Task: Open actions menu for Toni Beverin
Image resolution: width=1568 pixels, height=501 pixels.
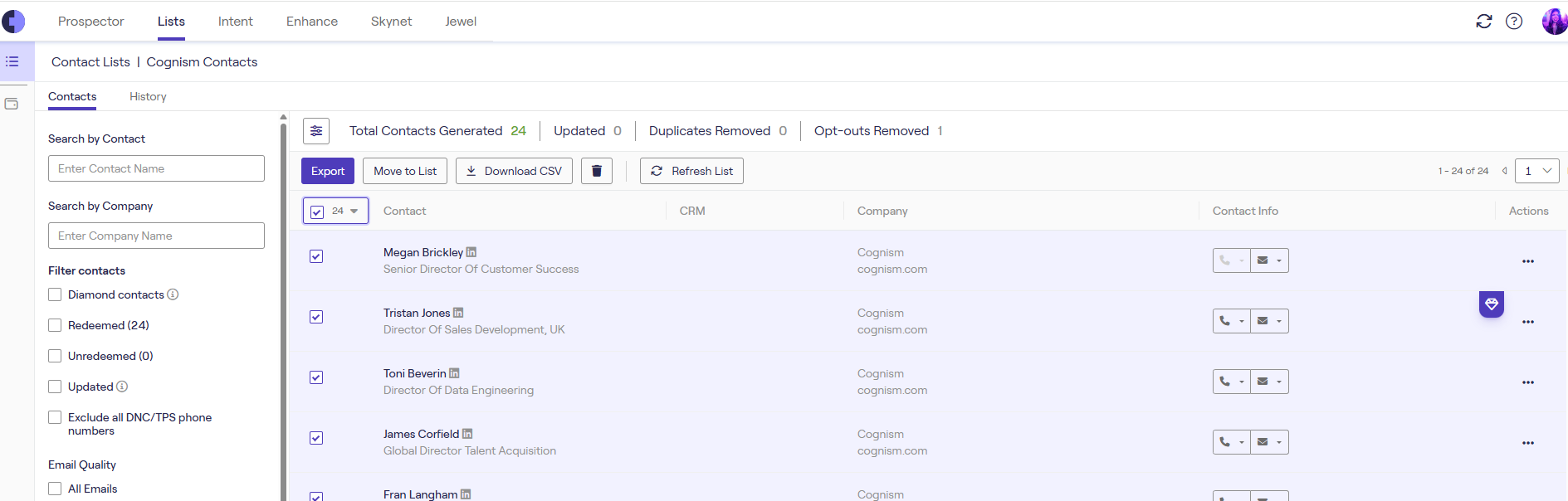Action: point(1527,382)
